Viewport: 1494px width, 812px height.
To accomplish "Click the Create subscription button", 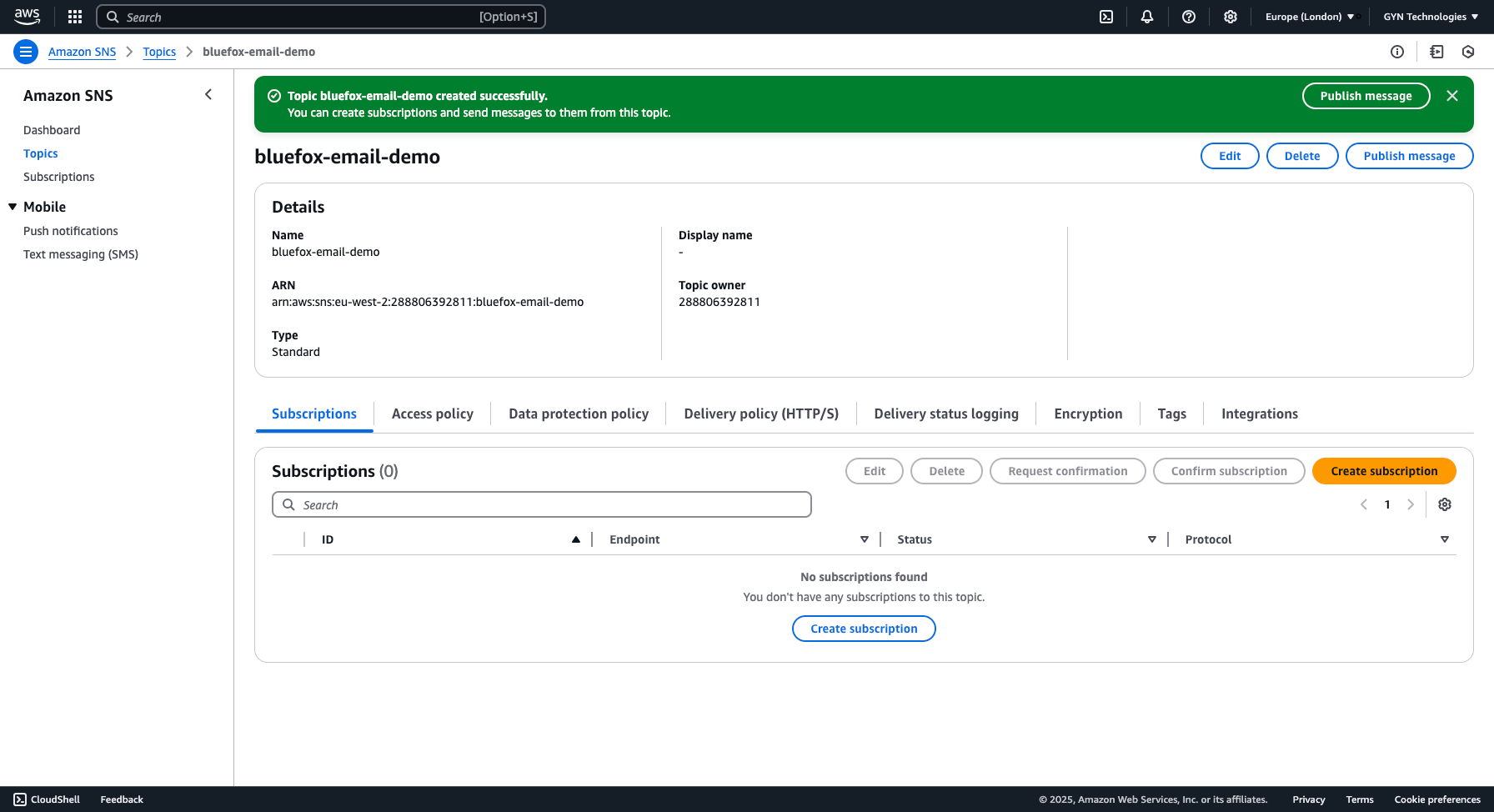I will (x=1384, y=471).
